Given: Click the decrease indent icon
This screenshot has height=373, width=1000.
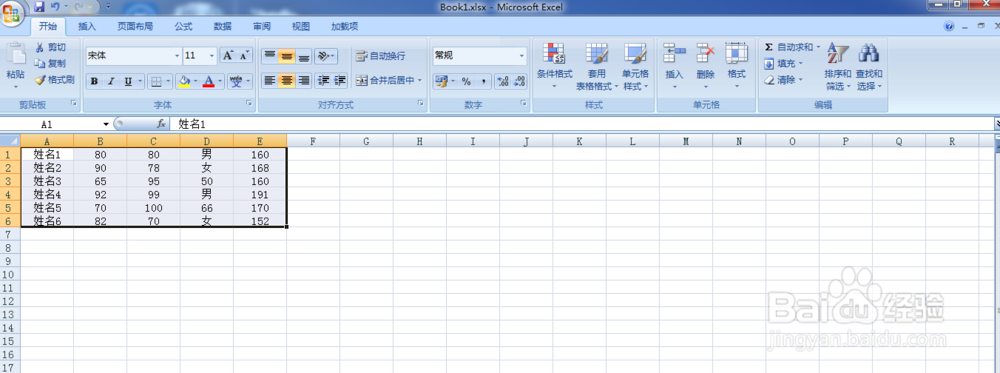Looking at the screenshot, I should (323, 80).
